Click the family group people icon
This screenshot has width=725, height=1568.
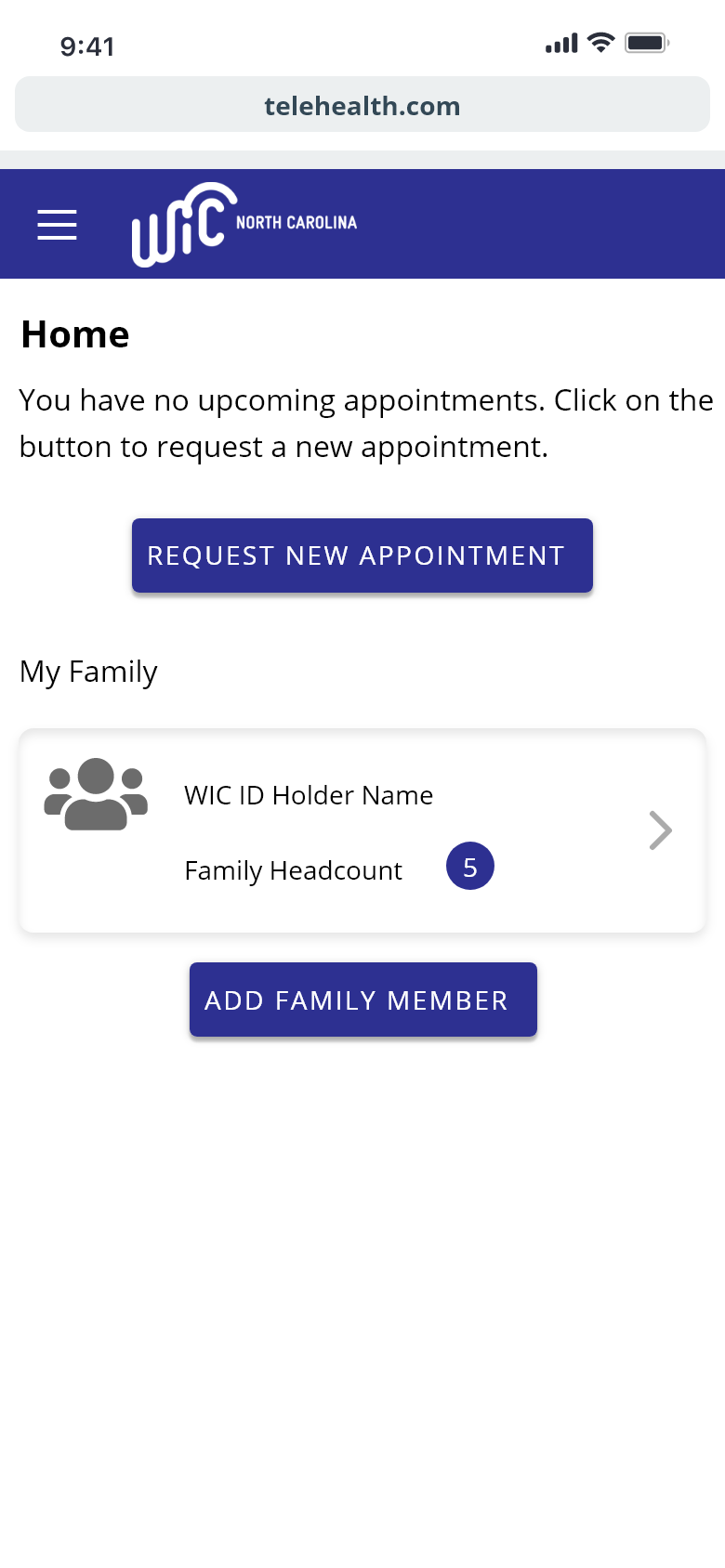pos(96,794)
